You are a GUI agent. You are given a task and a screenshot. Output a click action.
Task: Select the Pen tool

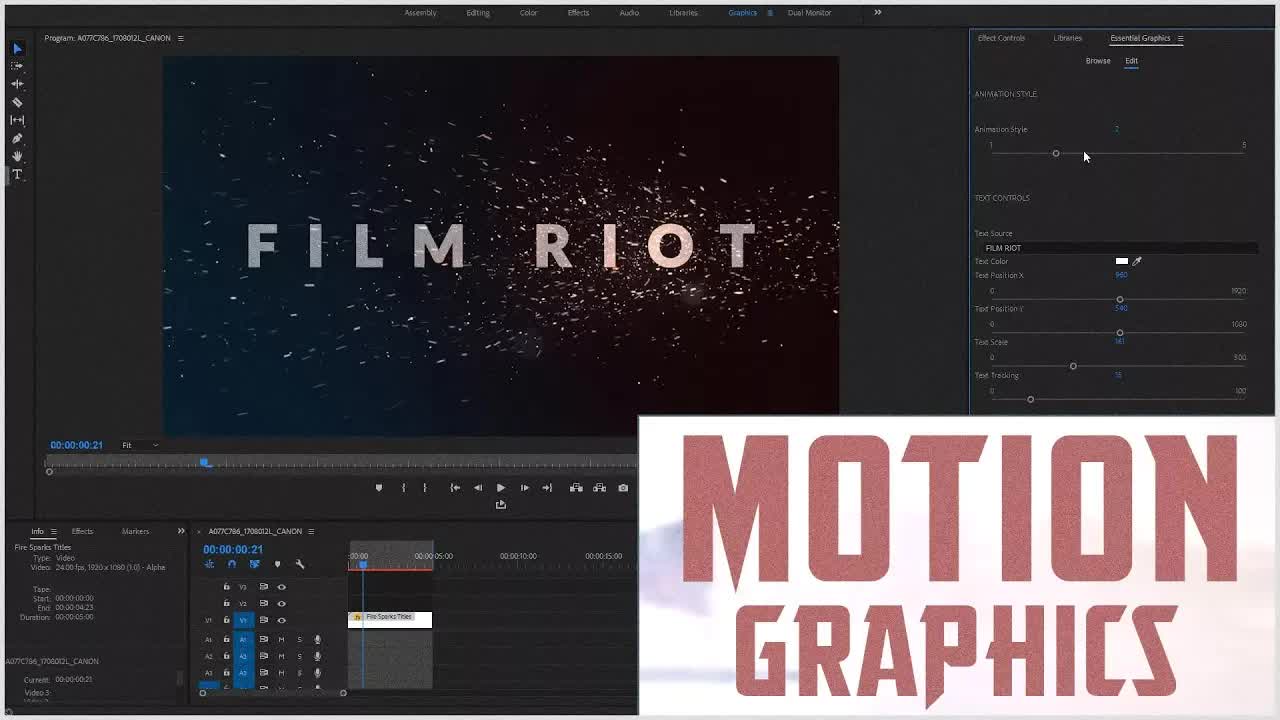17,138
